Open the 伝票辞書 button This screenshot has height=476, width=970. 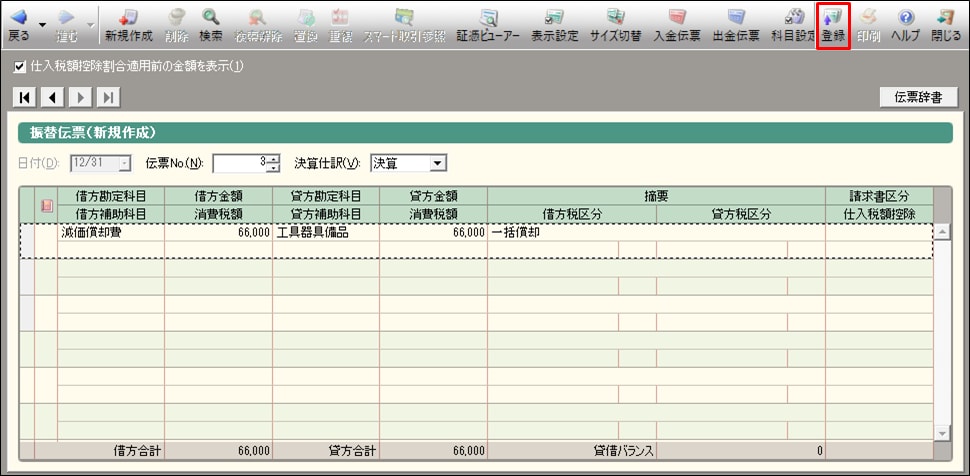(x=919, y=97)
